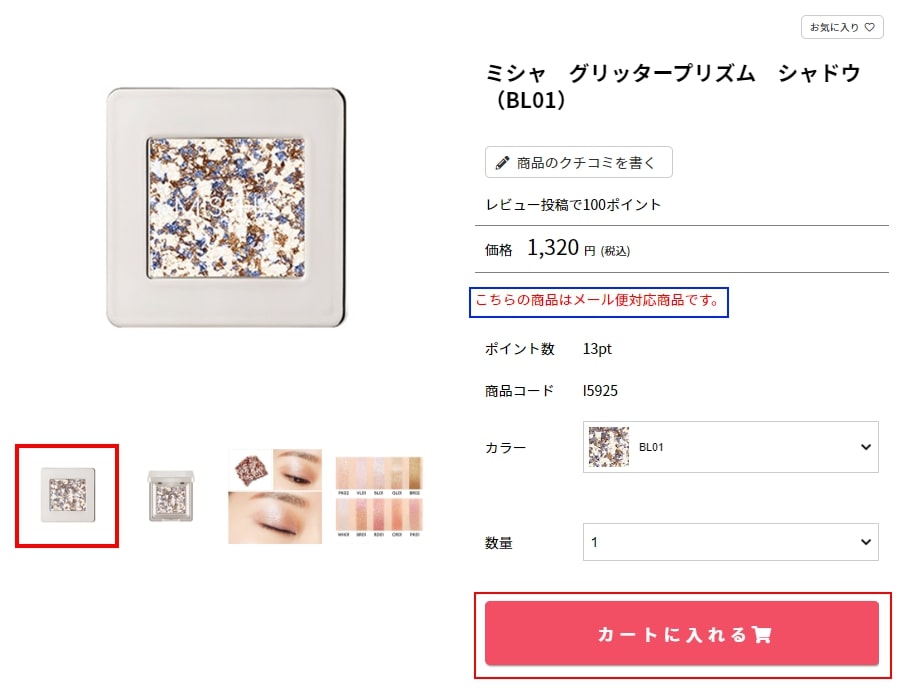Click the large main product image
This screenshot has width=900, height=695.
(x=226, y=208)
